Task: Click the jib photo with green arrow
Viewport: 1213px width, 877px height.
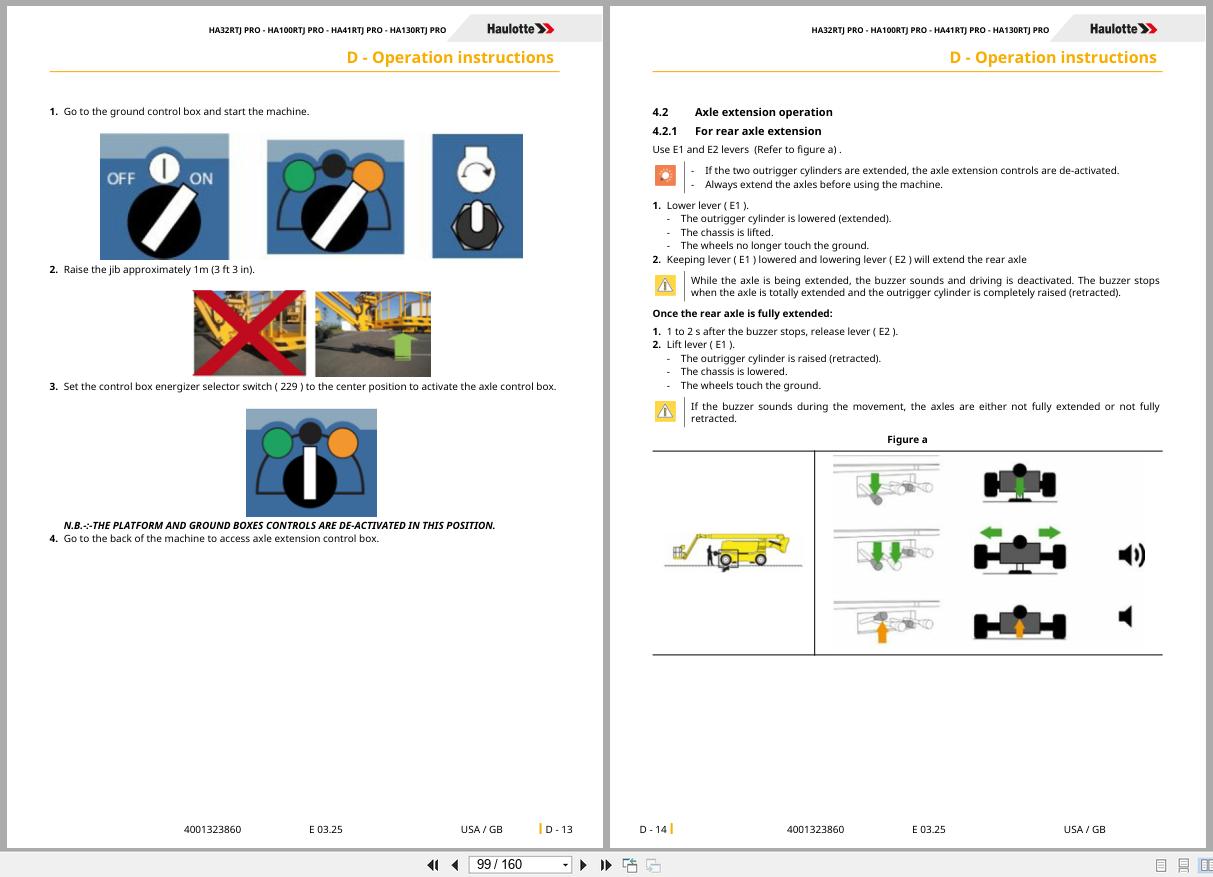Action: tap(373, 334)
